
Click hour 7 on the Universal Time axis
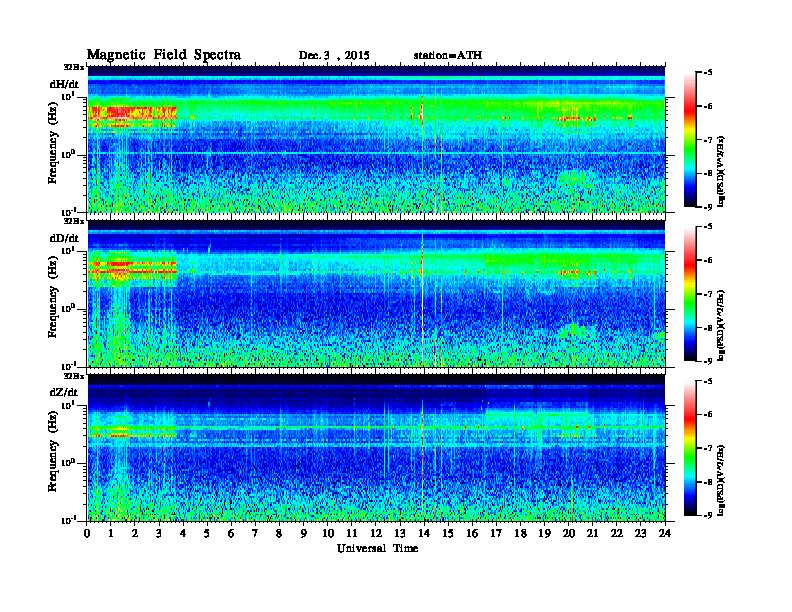click(256, 533)
